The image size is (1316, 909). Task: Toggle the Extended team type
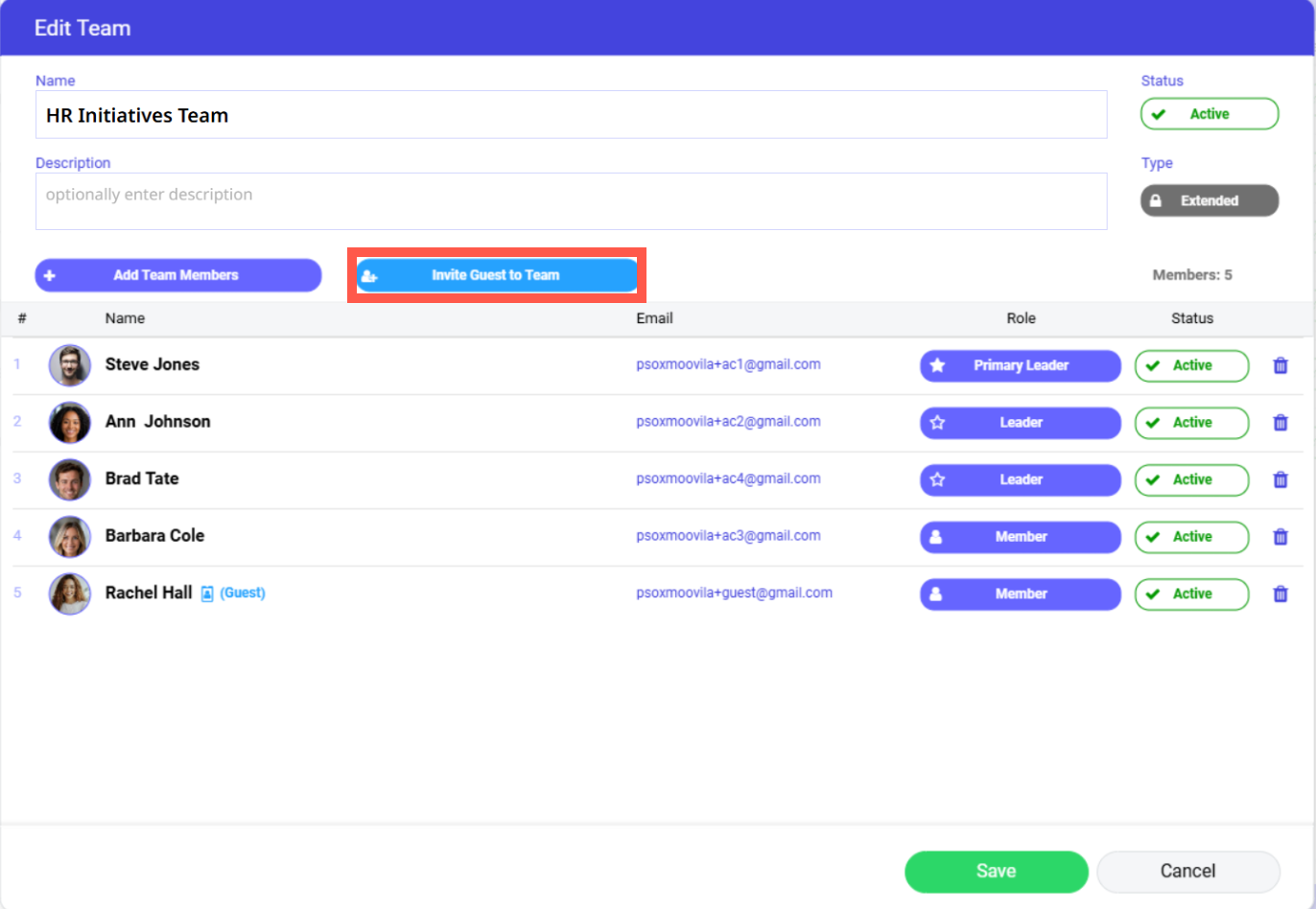click(x=1210, y=200)
